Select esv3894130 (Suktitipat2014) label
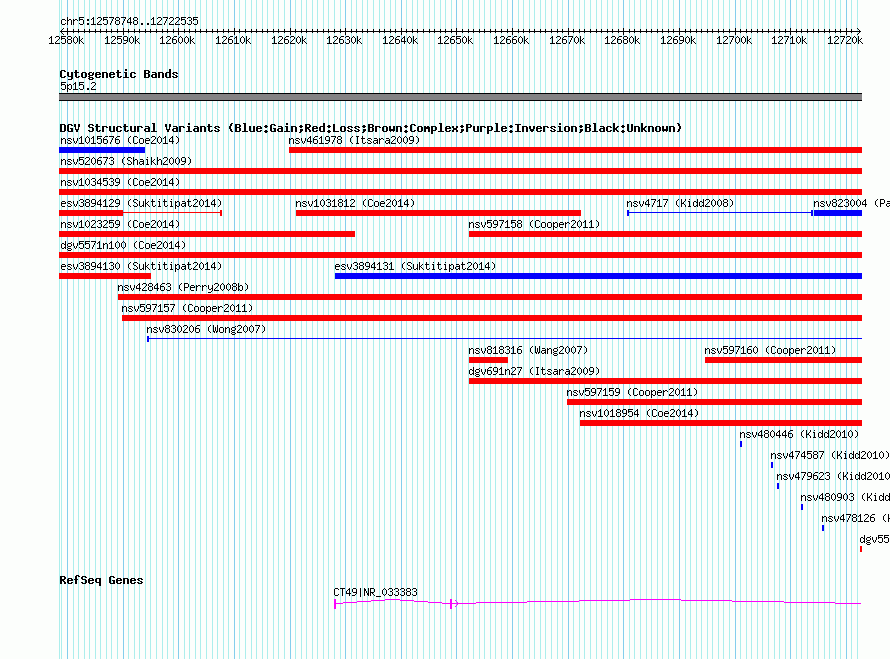This screenshot has height=659, width=890. (141, 266)
